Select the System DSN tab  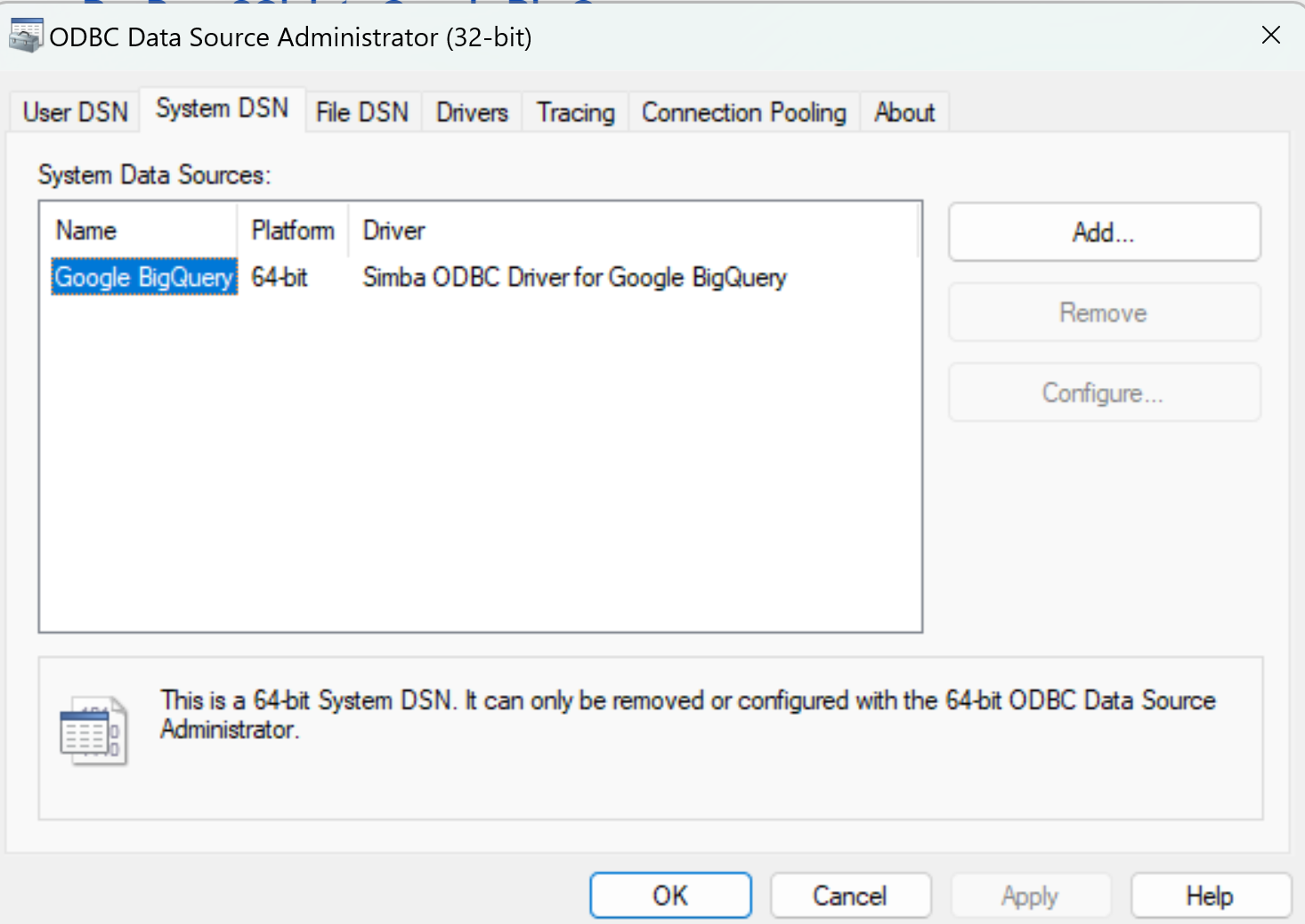223,109
